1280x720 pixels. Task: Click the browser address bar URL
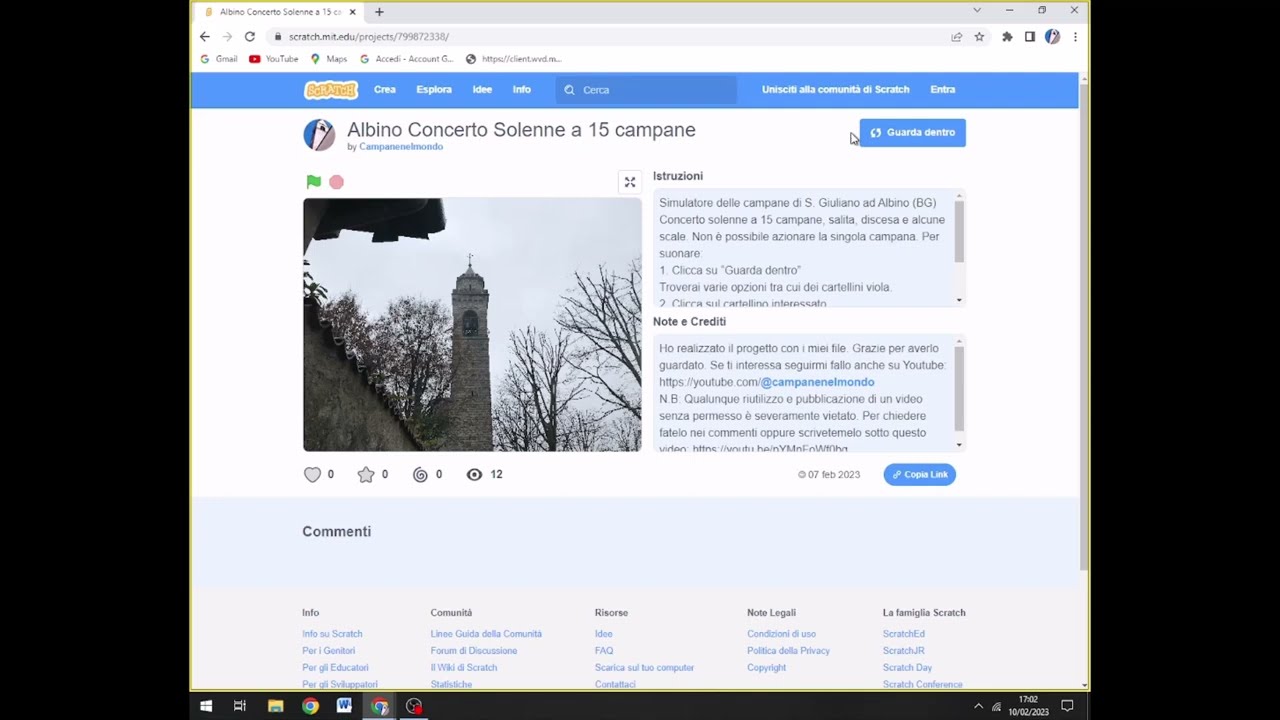pyautogui.click(x=369, y=37)
